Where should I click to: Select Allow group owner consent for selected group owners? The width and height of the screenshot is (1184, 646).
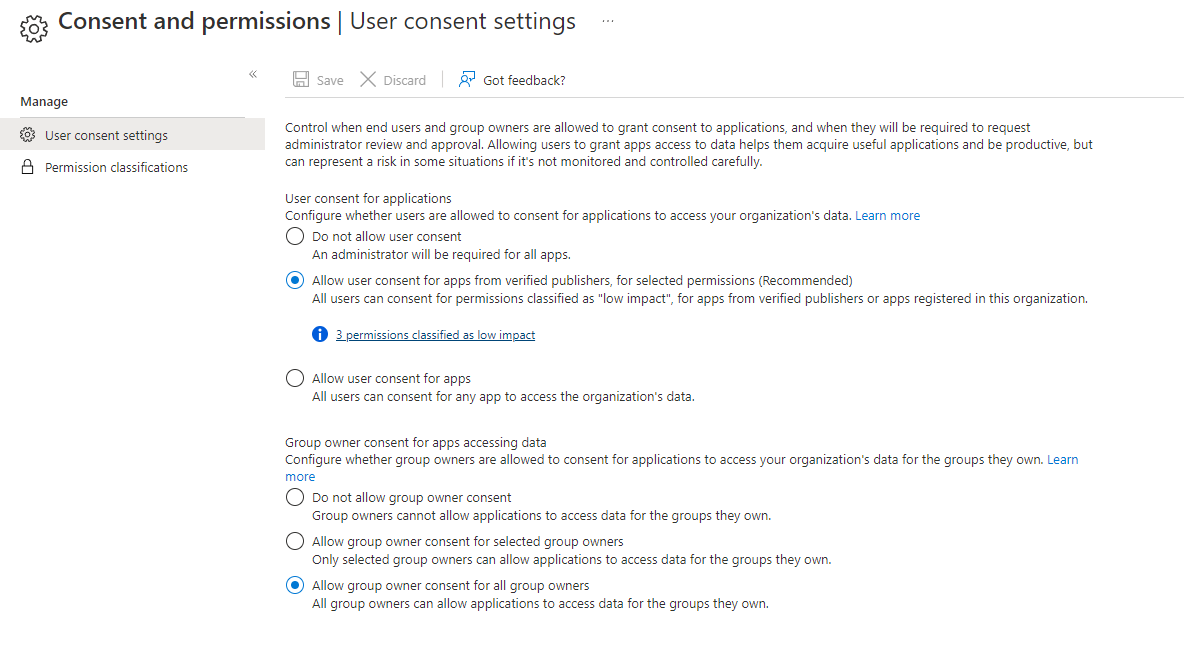(x=295, y=541)
